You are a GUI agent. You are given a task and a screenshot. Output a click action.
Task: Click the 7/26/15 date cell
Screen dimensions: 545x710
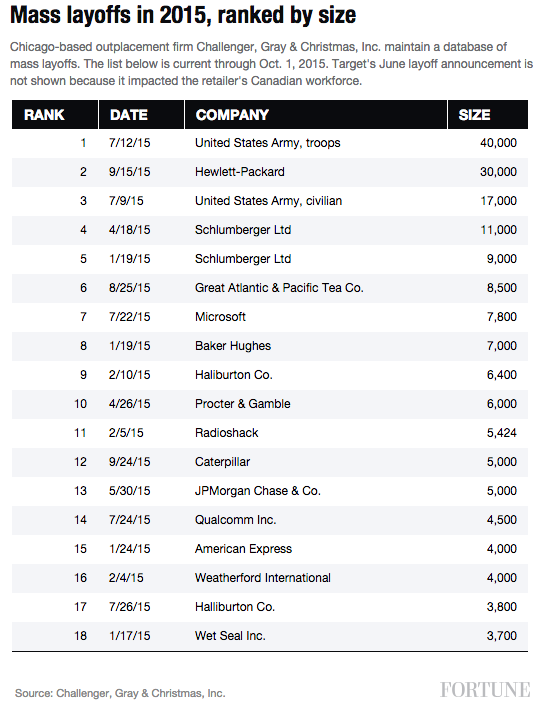point(129,607)
